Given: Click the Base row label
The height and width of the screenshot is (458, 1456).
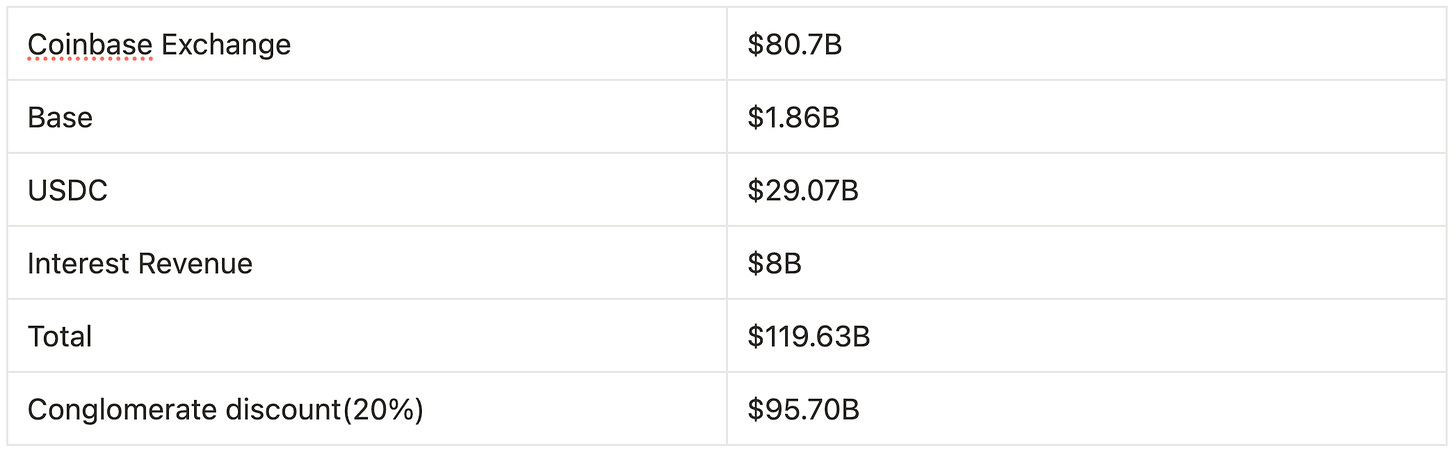Looking at the screenshot, I should pos(60,117).
